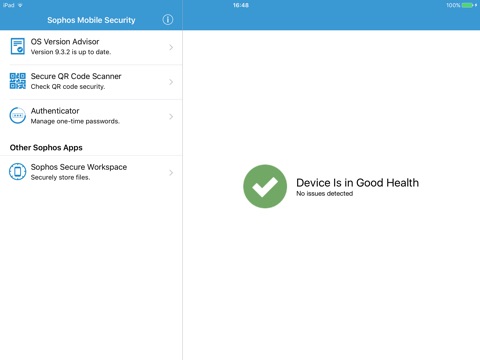Open Sophos Secure Workspace app link

click(x=91, y=172)
